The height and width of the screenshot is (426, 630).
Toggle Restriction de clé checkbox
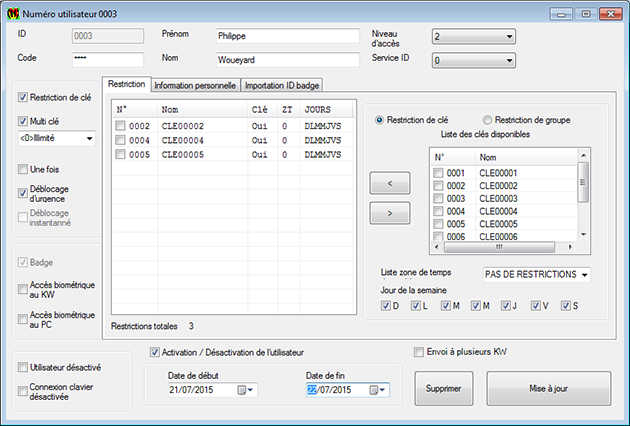tap(23, 97)
